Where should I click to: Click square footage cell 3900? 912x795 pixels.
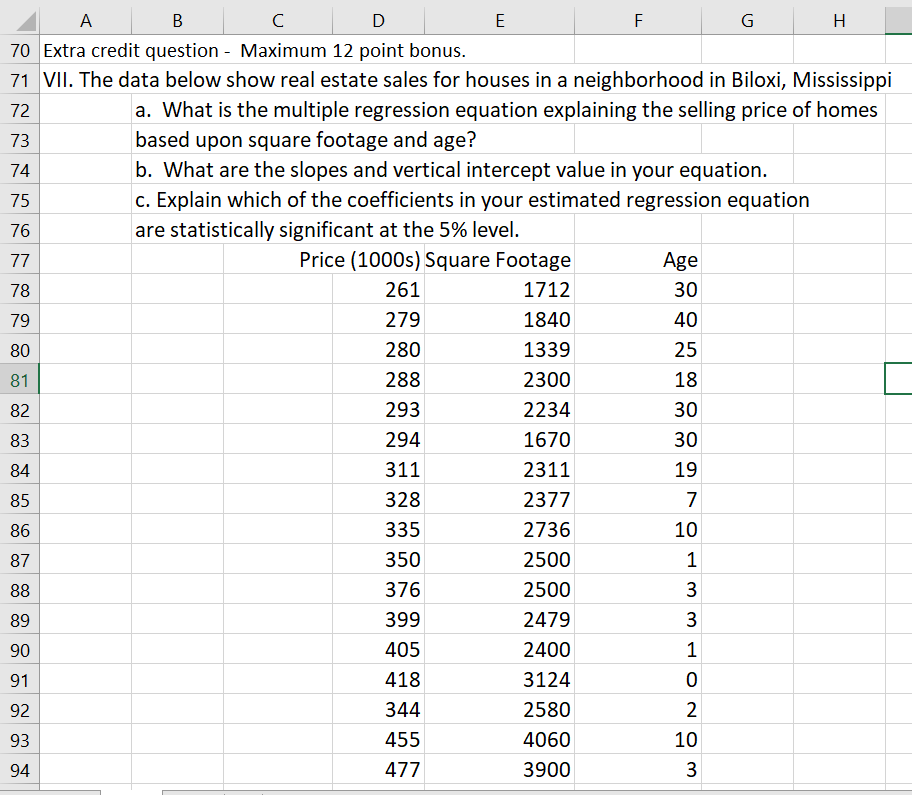(x=500, y=769)
